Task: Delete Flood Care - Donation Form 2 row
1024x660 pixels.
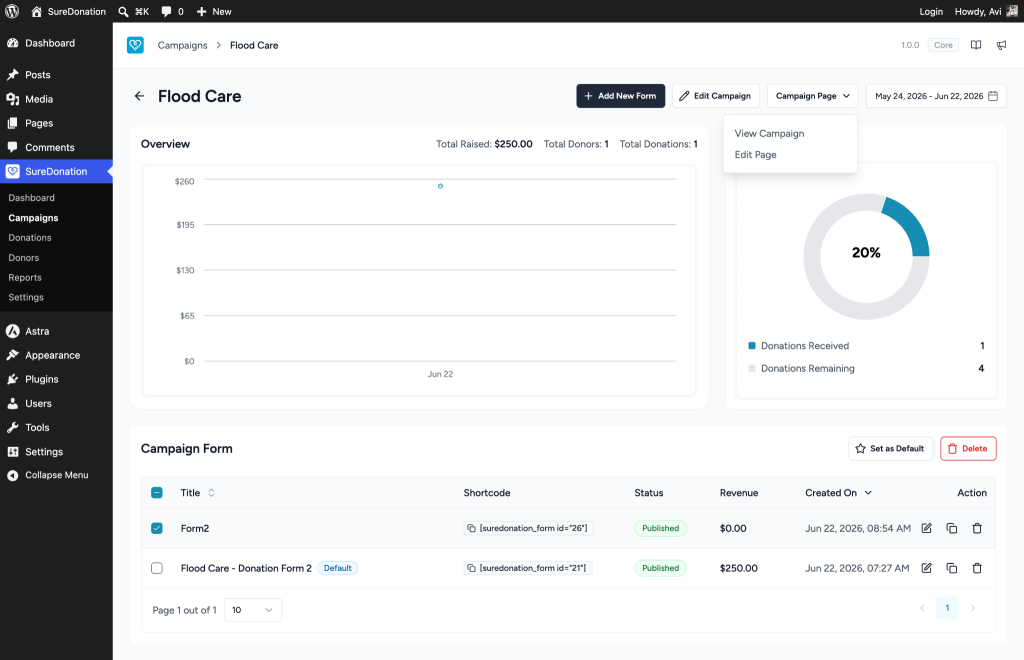Action: (977, 568)
